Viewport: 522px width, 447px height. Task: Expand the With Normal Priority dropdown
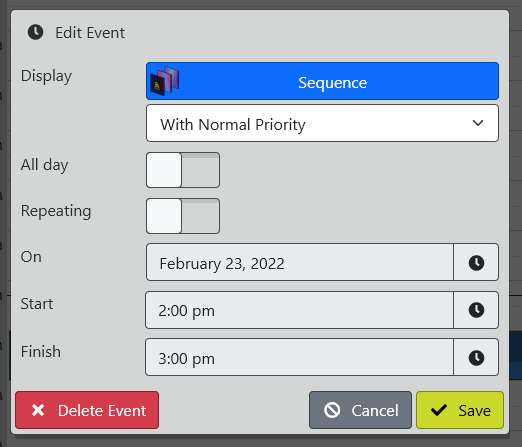pyautogui.click(x=322, y=123)
